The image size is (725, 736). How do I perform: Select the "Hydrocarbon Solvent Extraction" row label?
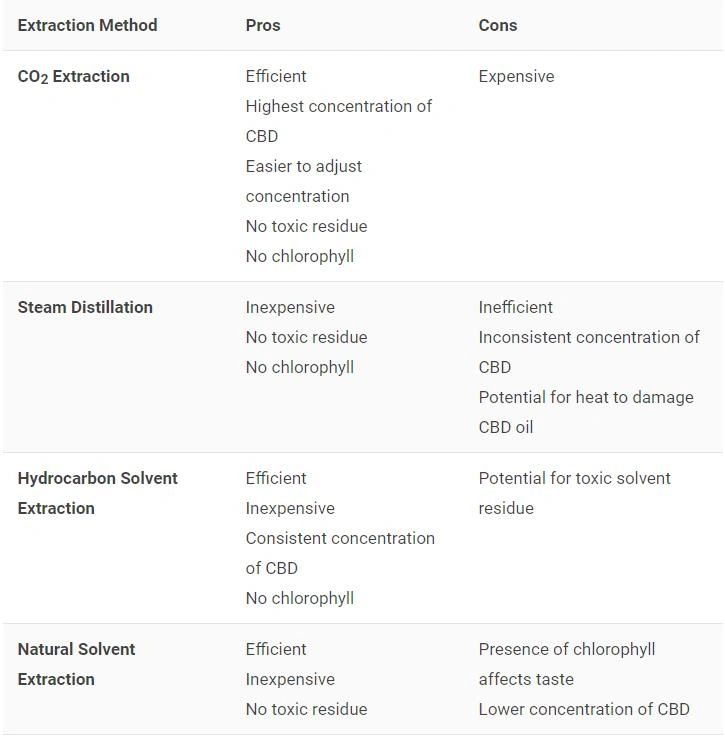[97, 493]
